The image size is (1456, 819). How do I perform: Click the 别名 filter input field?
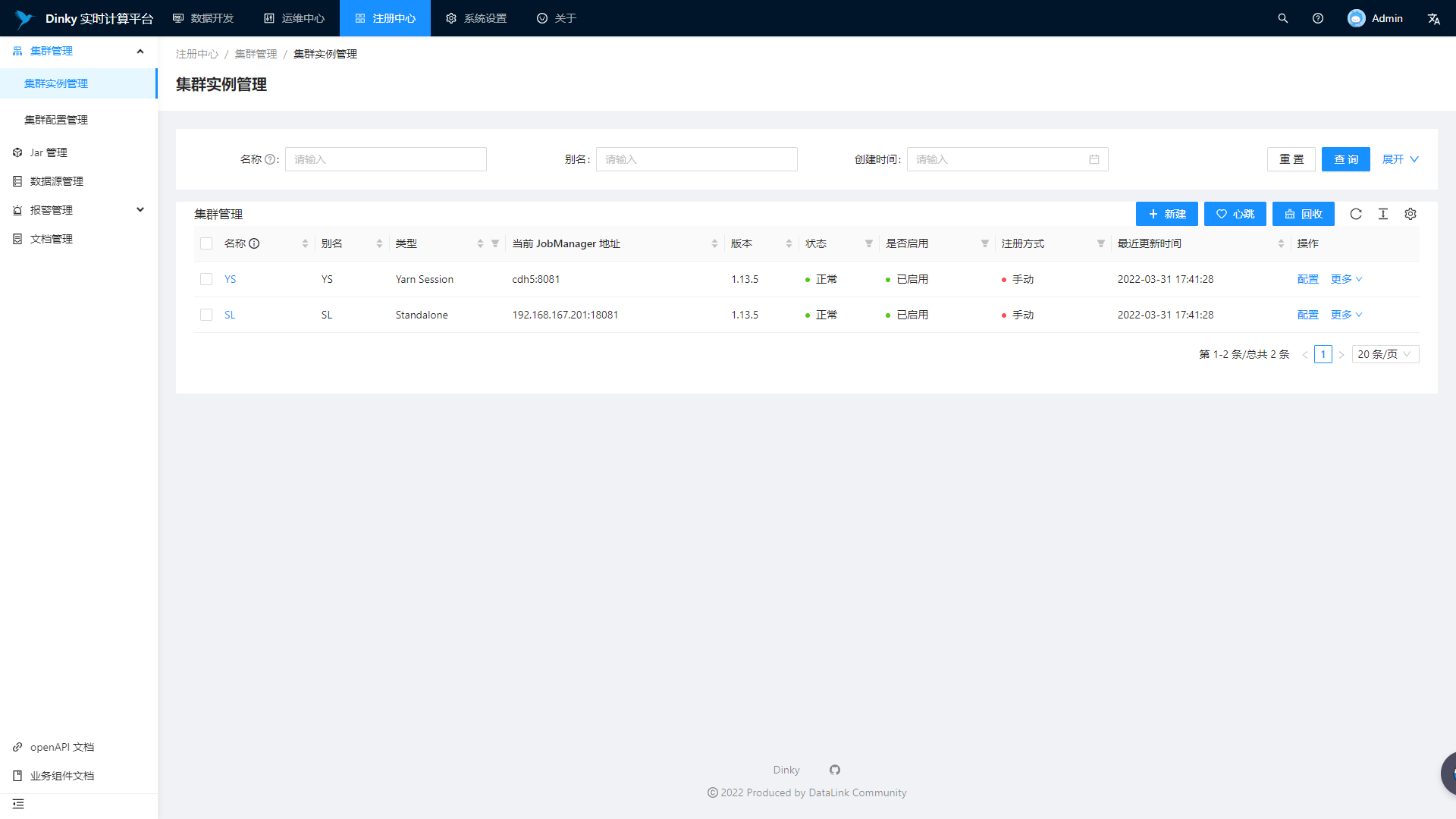coord(697,159)
